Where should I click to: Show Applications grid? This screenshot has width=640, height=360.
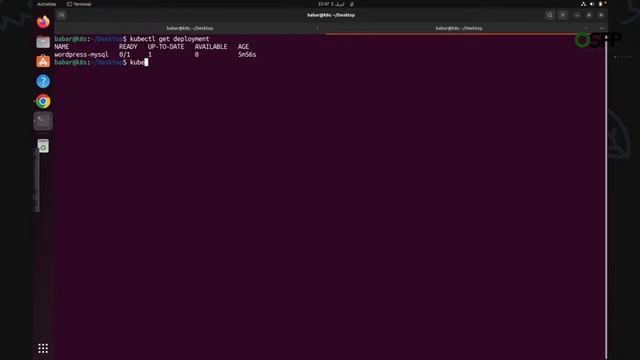pos(43,348)
